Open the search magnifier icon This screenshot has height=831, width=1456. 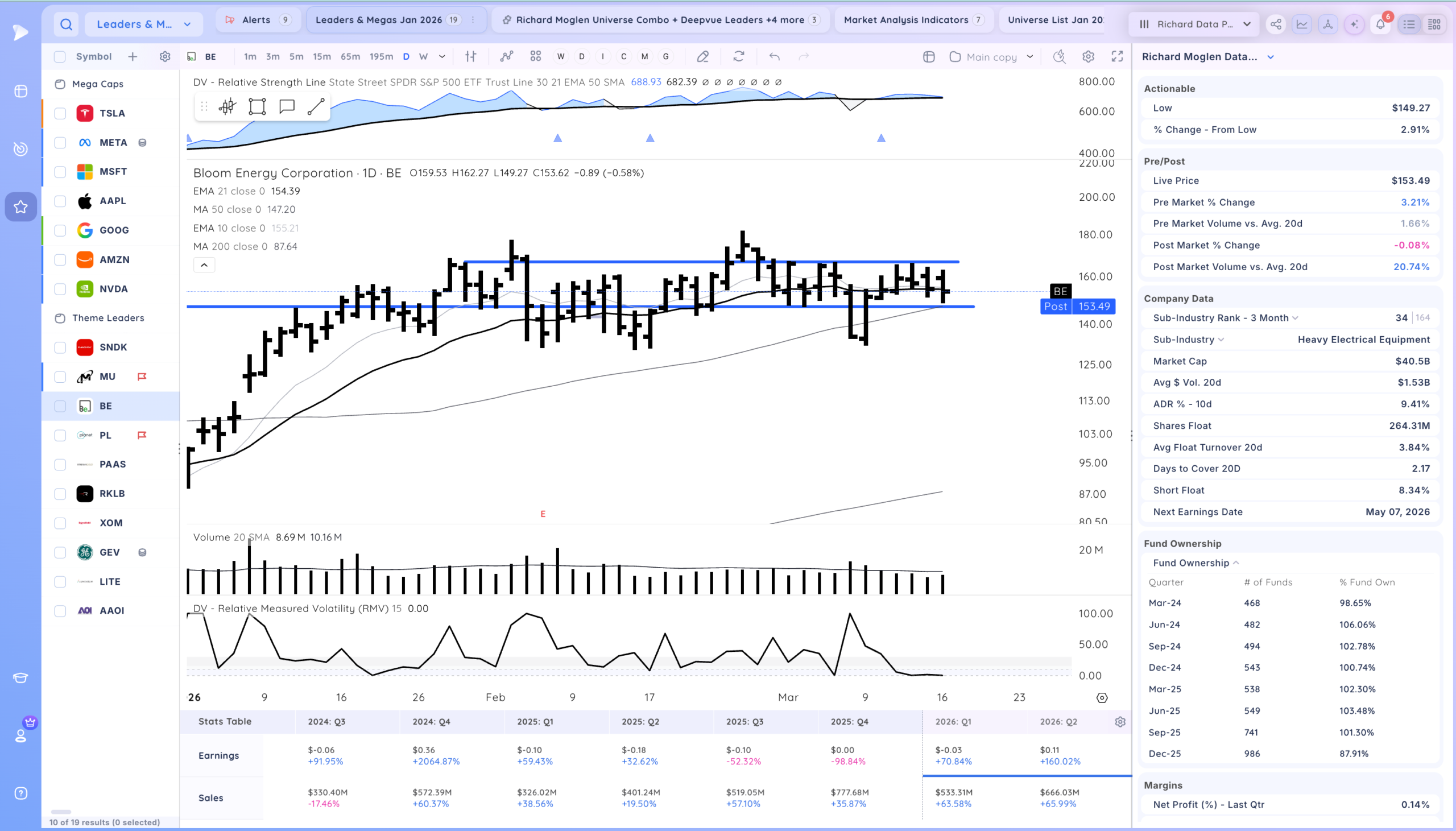[x=66, y=24]
